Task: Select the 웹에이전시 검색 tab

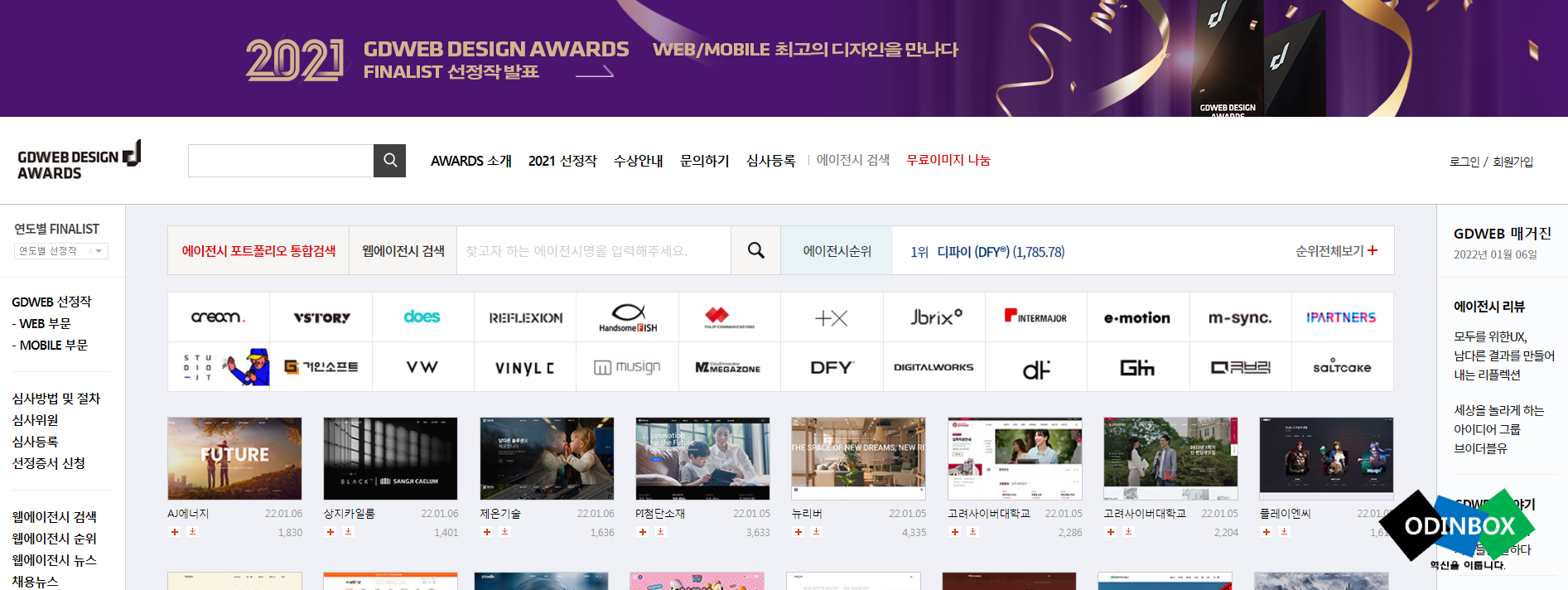Action: (403, 250)
